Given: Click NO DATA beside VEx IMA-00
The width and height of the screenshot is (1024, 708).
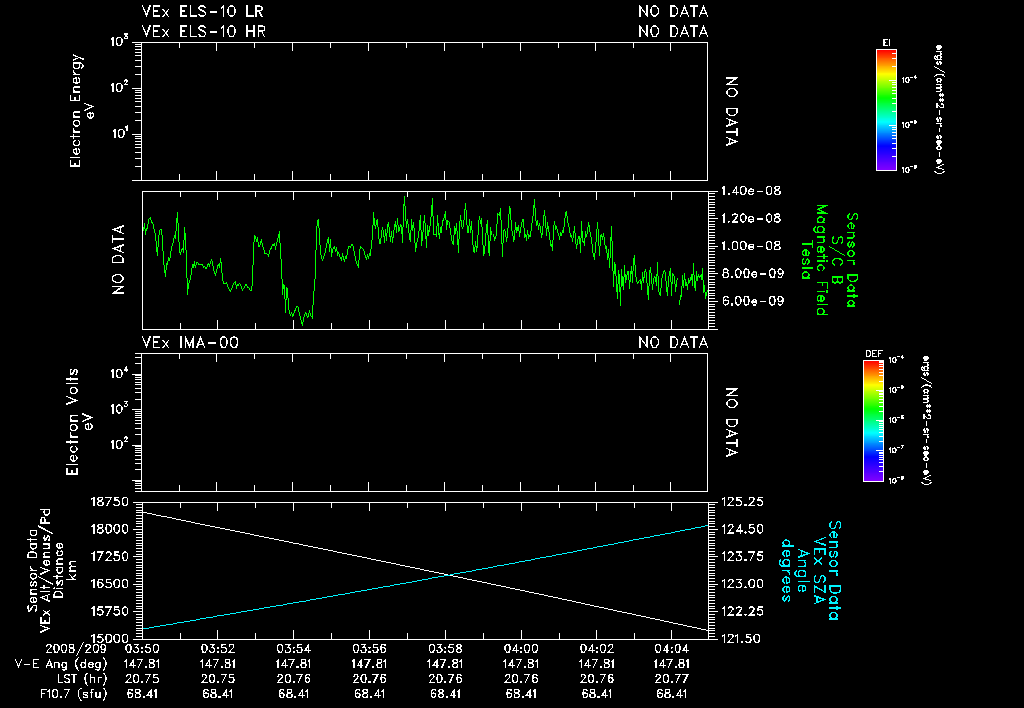Looking at the screenshot, I should pos(673,342).
